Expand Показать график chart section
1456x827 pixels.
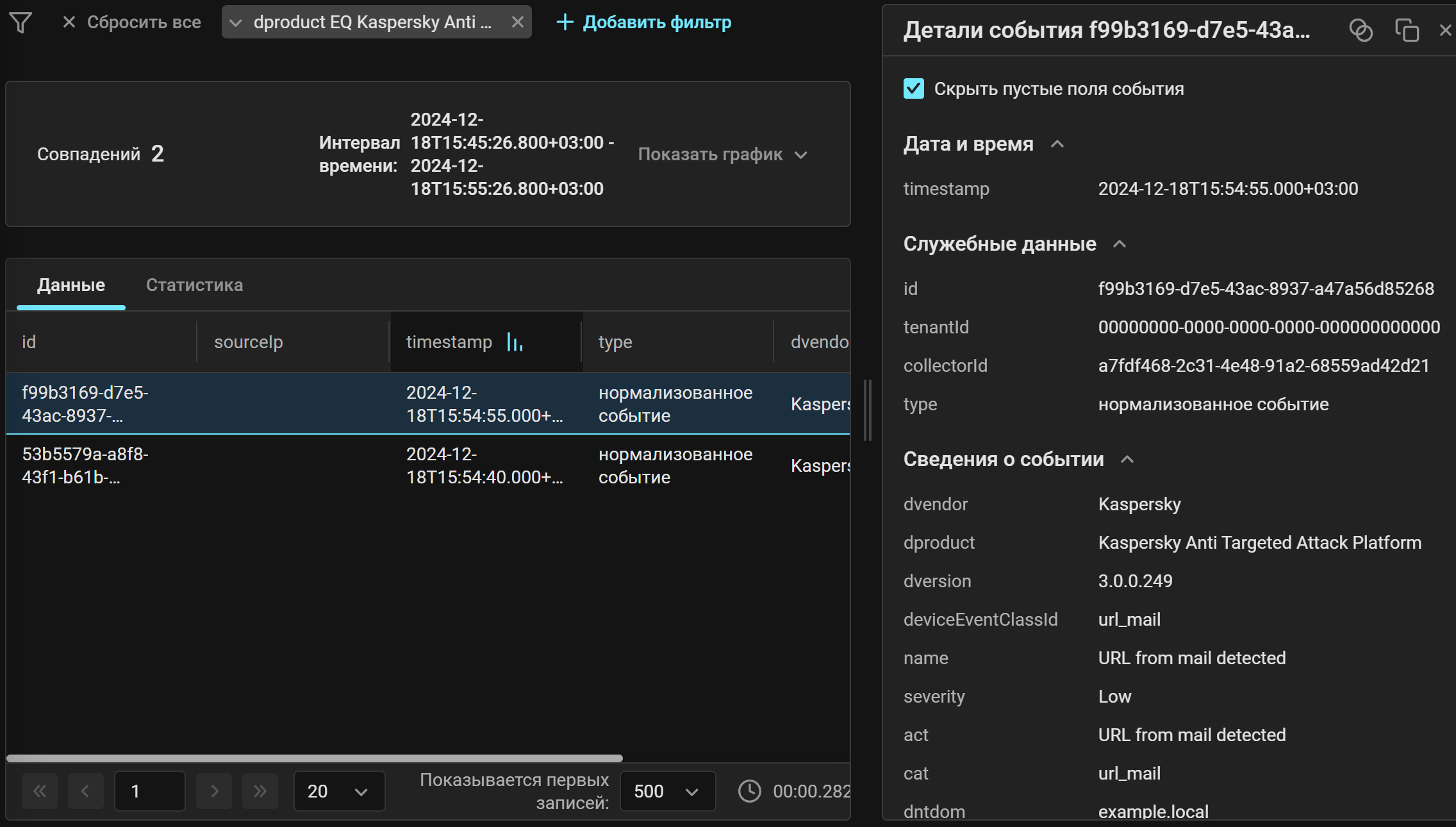(x=722, y=155)
